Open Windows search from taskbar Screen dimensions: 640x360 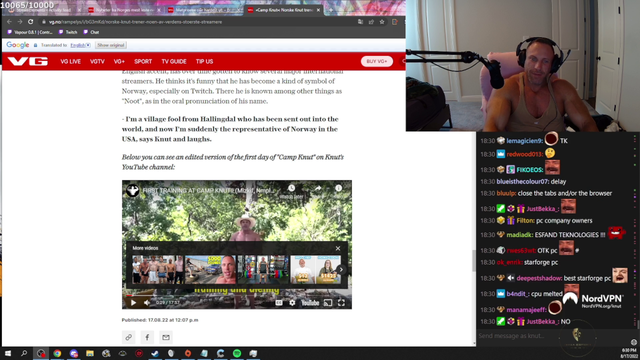click(24, 353)
